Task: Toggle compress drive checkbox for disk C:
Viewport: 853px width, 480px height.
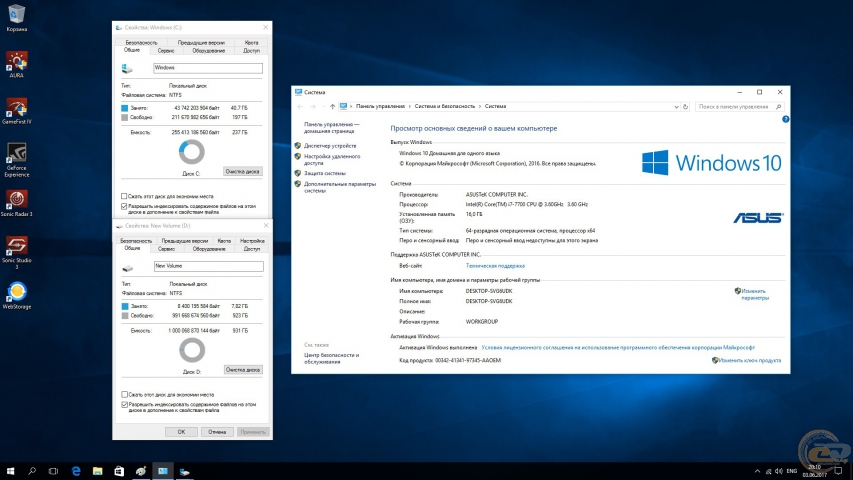Action: pos(124,196)
